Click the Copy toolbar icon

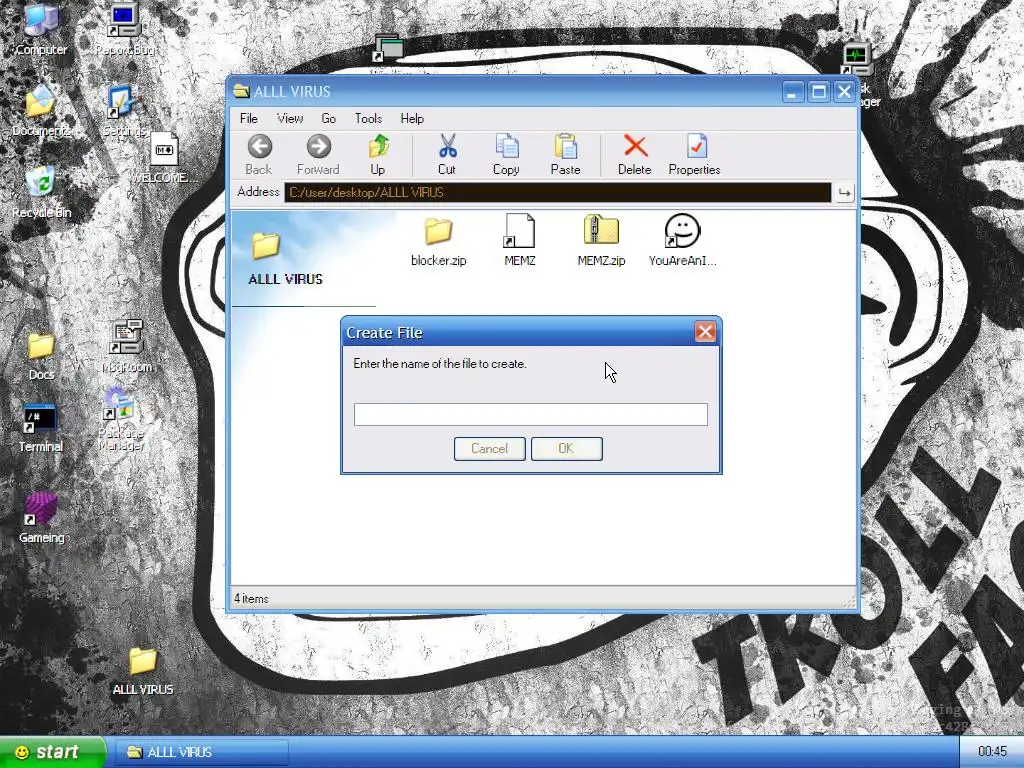coord(506,155)
